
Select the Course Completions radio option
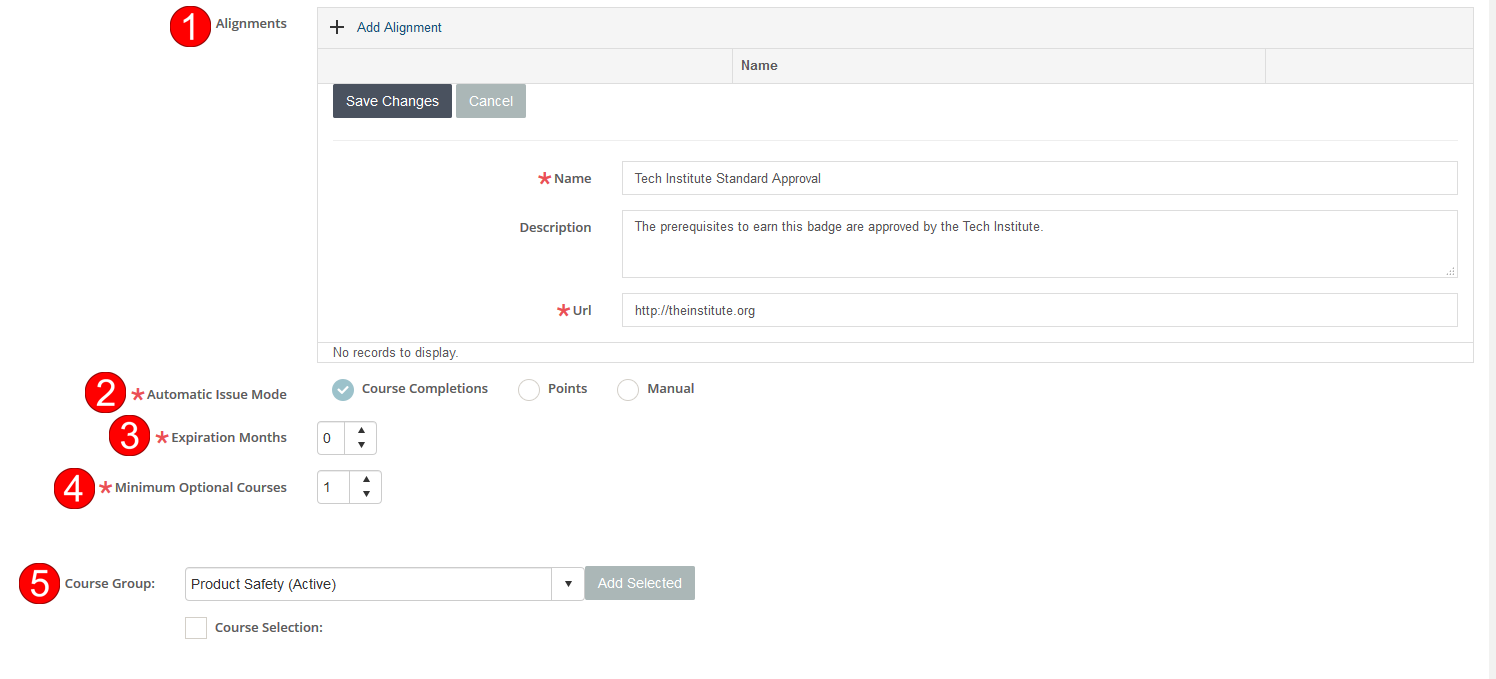(343, 390)
